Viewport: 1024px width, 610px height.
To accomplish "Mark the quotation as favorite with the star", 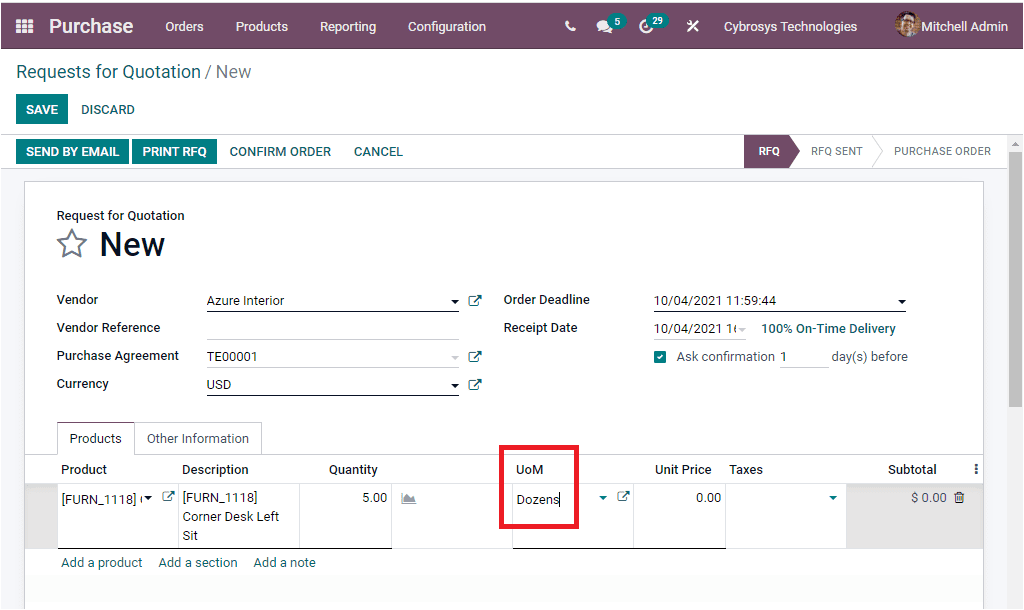I will (x=71, y=243).
